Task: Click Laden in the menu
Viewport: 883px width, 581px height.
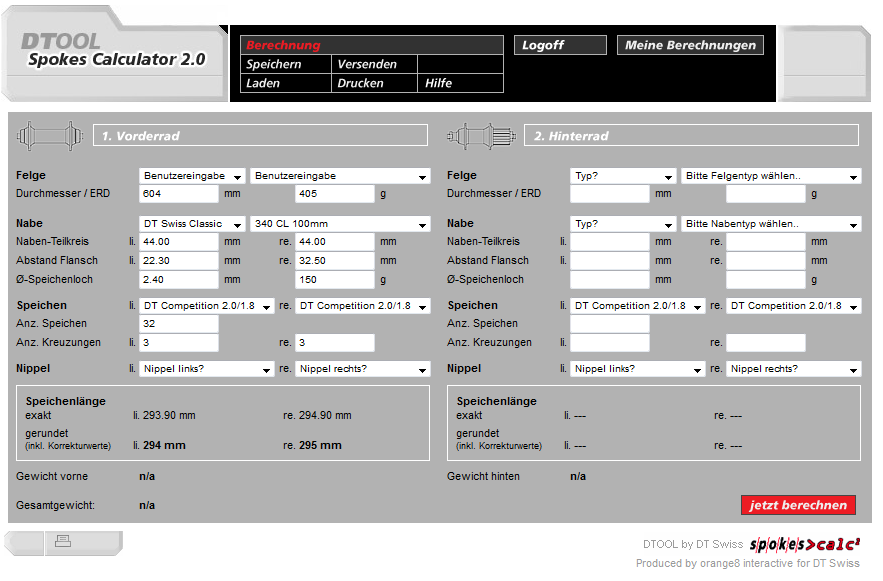Action: pyautogui.click(x=263, y=83)
